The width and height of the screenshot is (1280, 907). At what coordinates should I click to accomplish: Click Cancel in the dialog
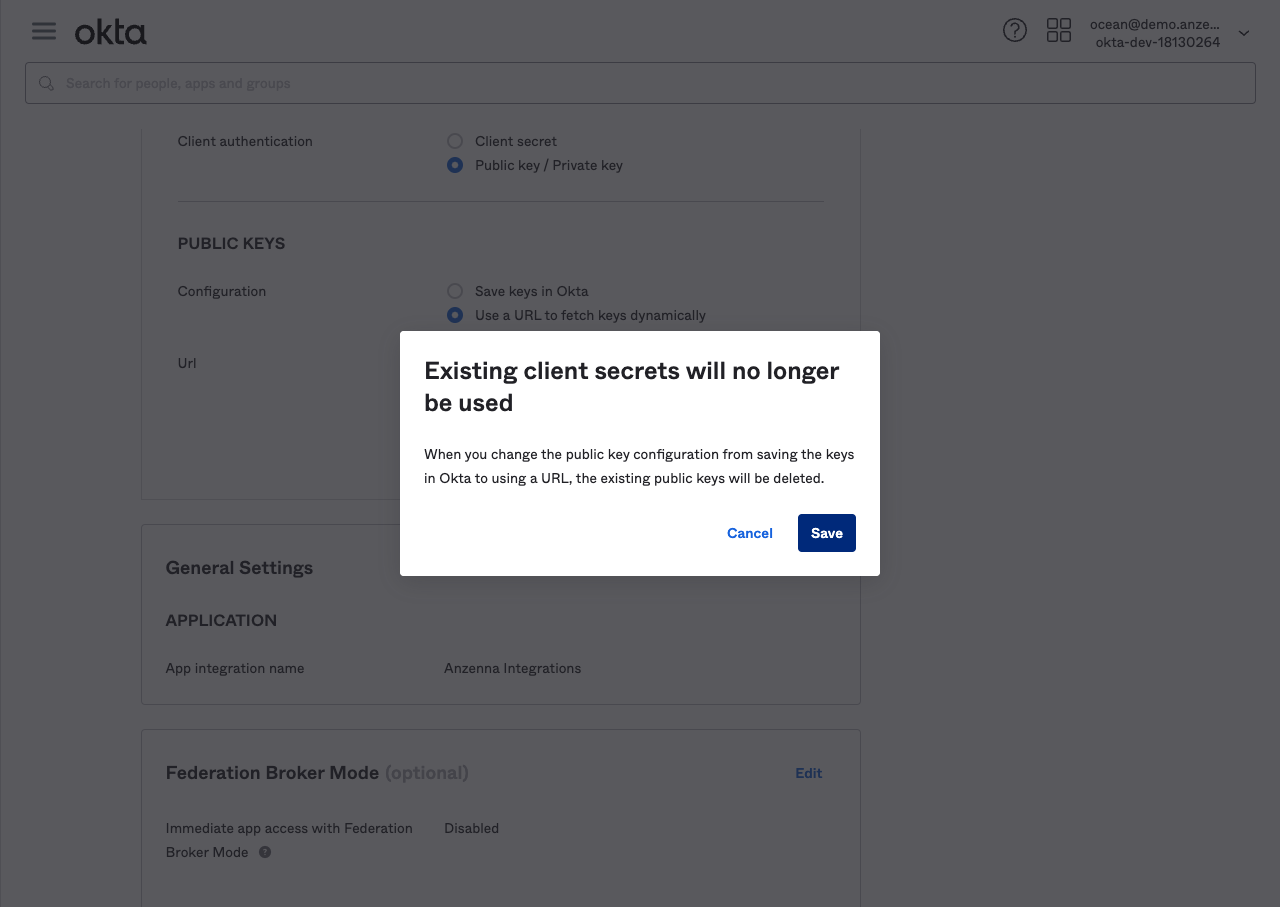[749, 533]
